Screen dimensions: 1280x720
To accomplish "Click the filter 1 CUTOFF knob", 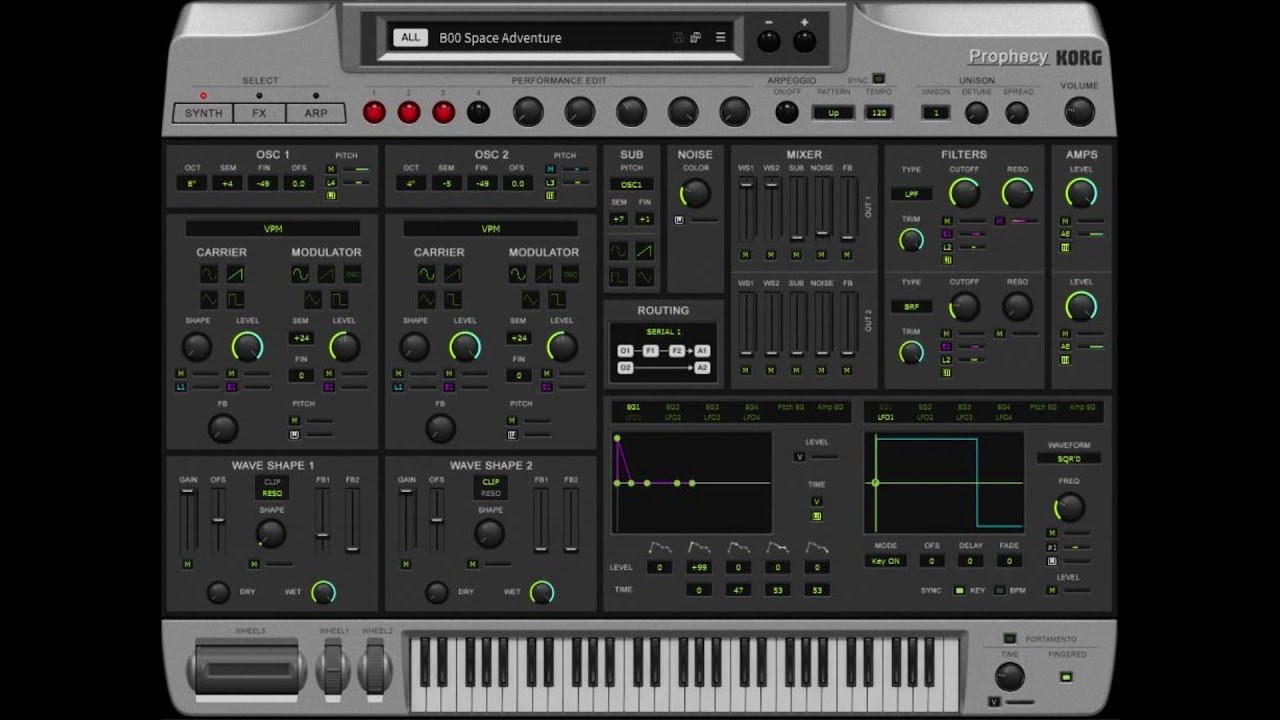I will 964,193.
